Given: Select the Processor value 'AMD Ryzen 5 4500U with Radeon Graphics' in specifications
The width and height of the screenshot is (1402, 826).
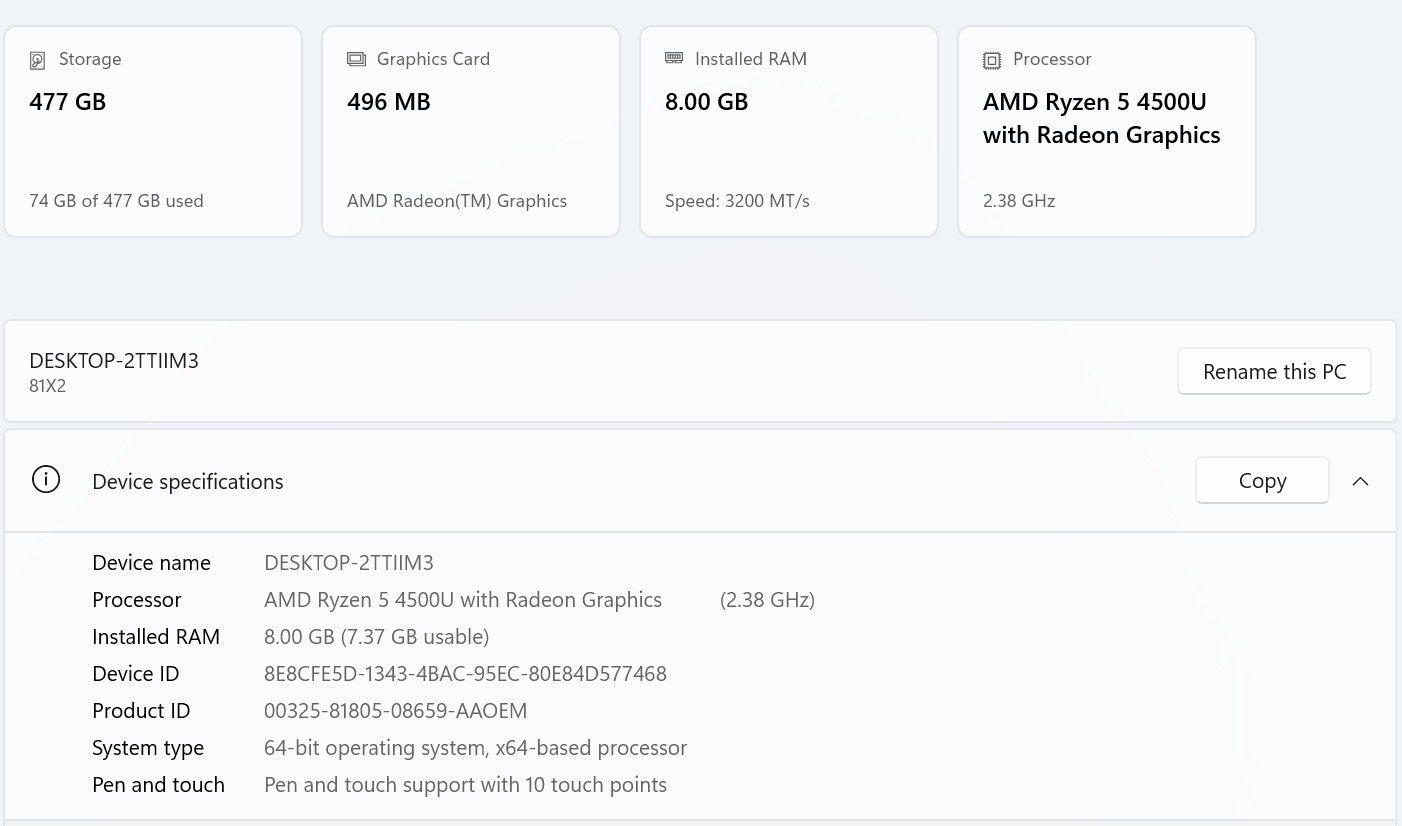Looking at the screenshot, I should [x=463, y=600].
